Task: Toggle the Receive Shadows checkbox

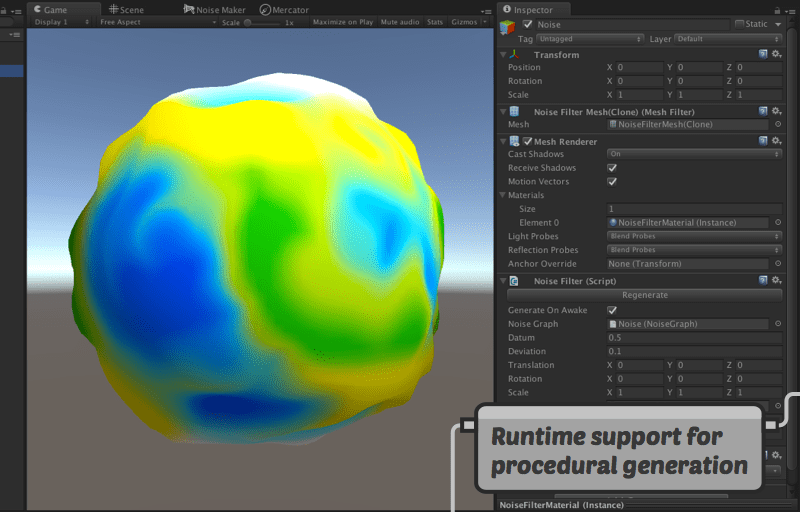Action: [612, 168]
